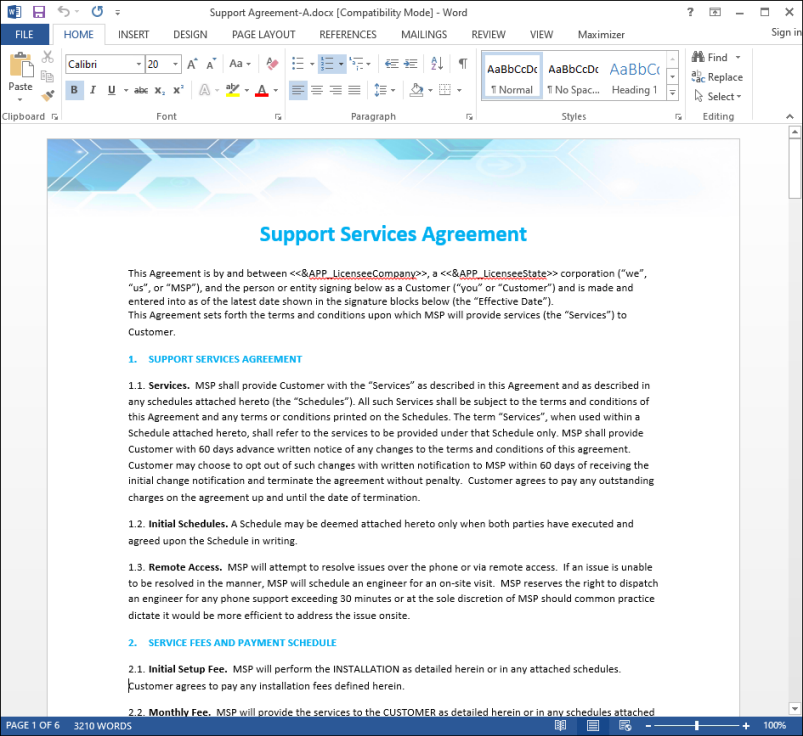Switch to Read Mode view
Viewport: 803px width, 736px height.
(x=561, y=726)
